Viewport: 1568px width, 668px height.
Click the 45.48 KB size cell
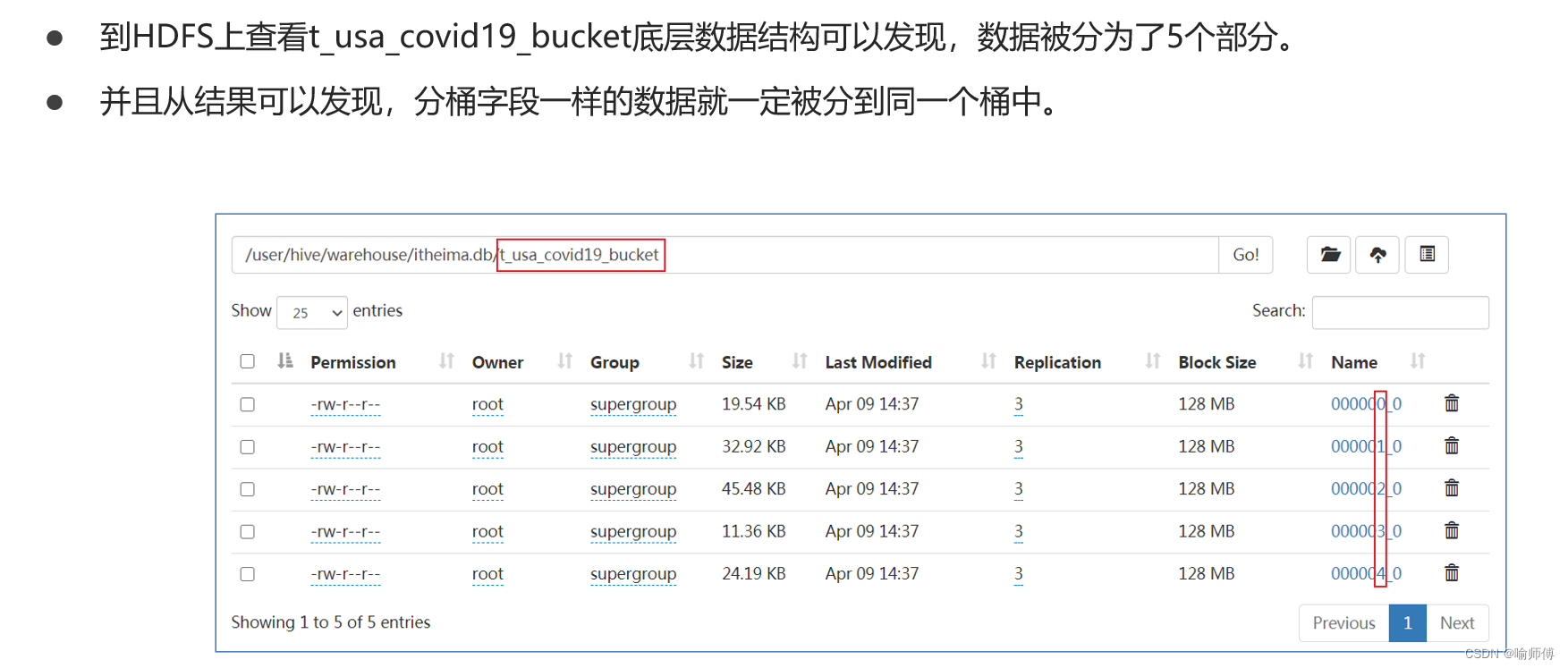coord(754,489)
